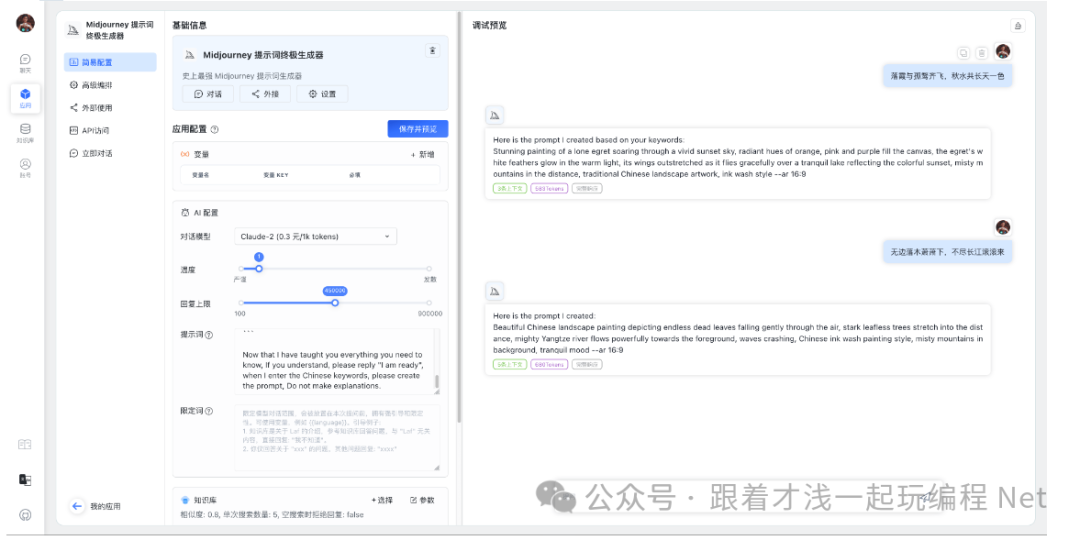The height and width of the screenshot is (540, 1080).
Task: Add a new variable with 新增
Action: (423, 155)
